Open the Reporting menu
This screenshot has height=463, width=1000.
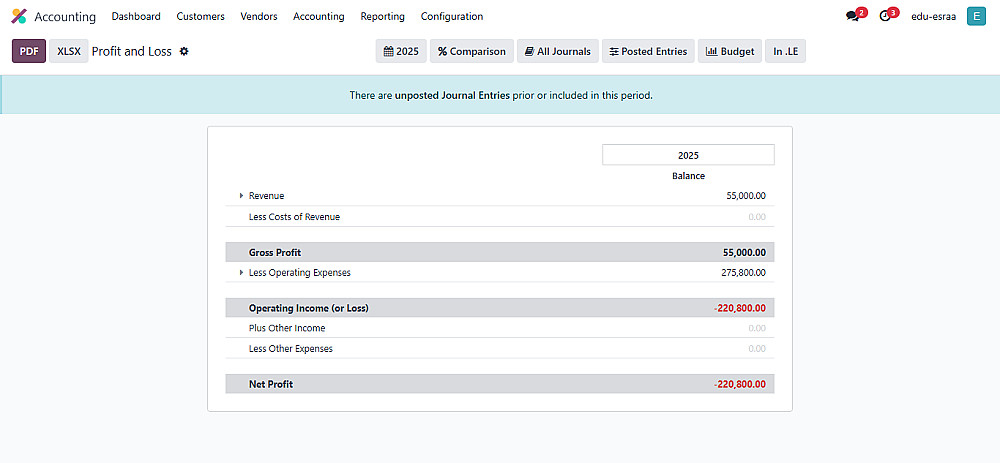[x=382, y=17]
